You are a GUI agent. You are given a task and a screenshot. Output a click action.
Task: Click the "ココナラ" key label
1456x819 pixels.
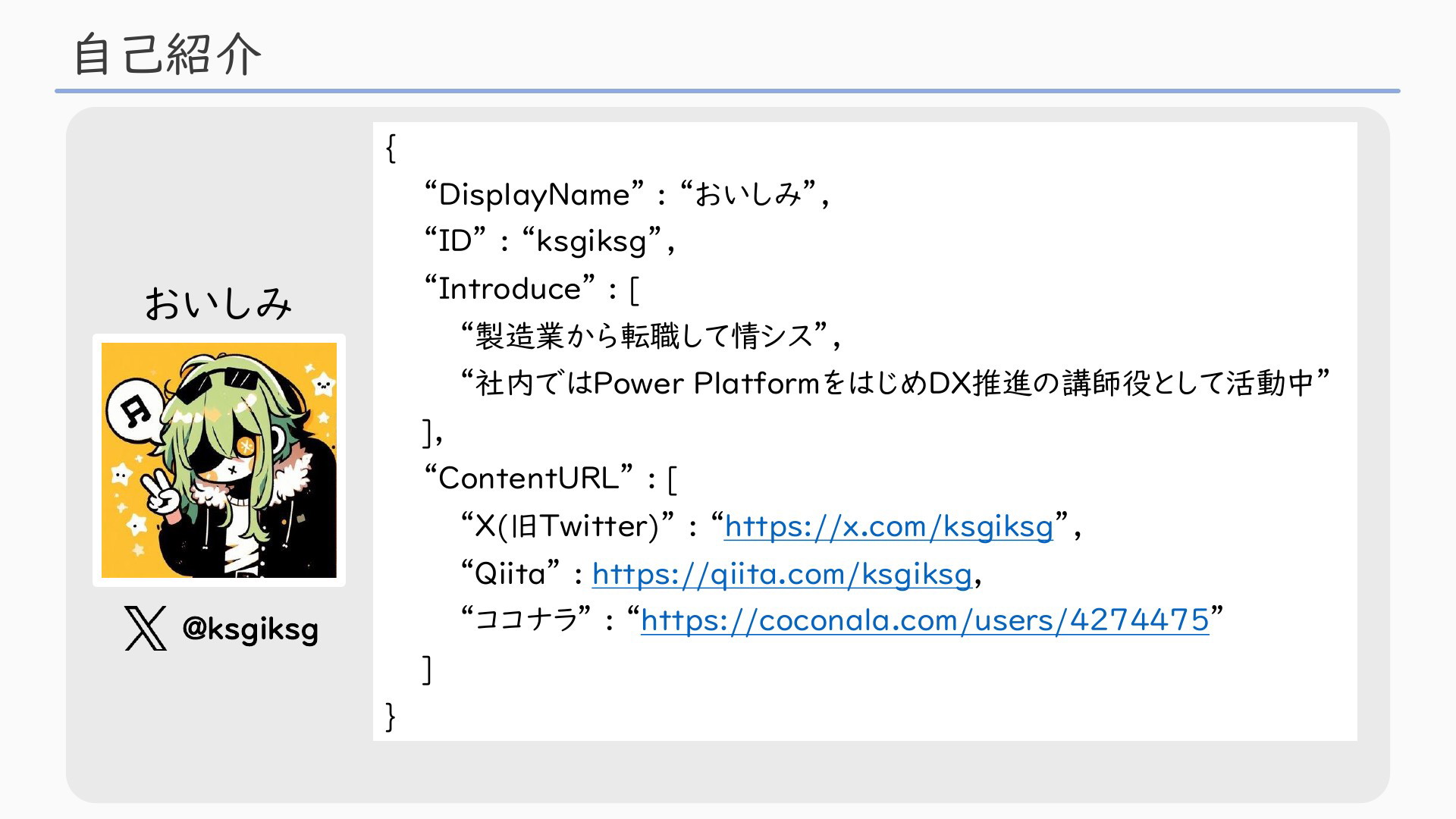click(527, 620)
